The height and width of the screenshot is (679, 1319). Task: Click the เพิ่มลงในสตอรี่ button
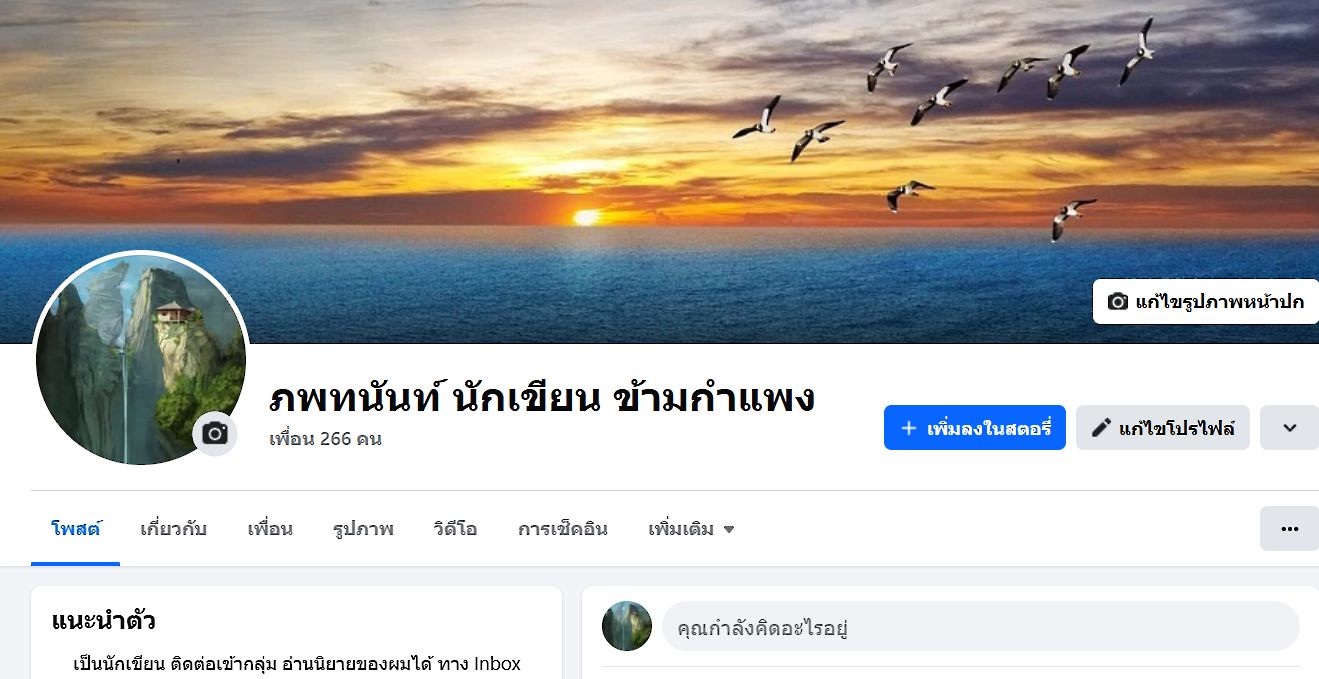coord(975,428)
